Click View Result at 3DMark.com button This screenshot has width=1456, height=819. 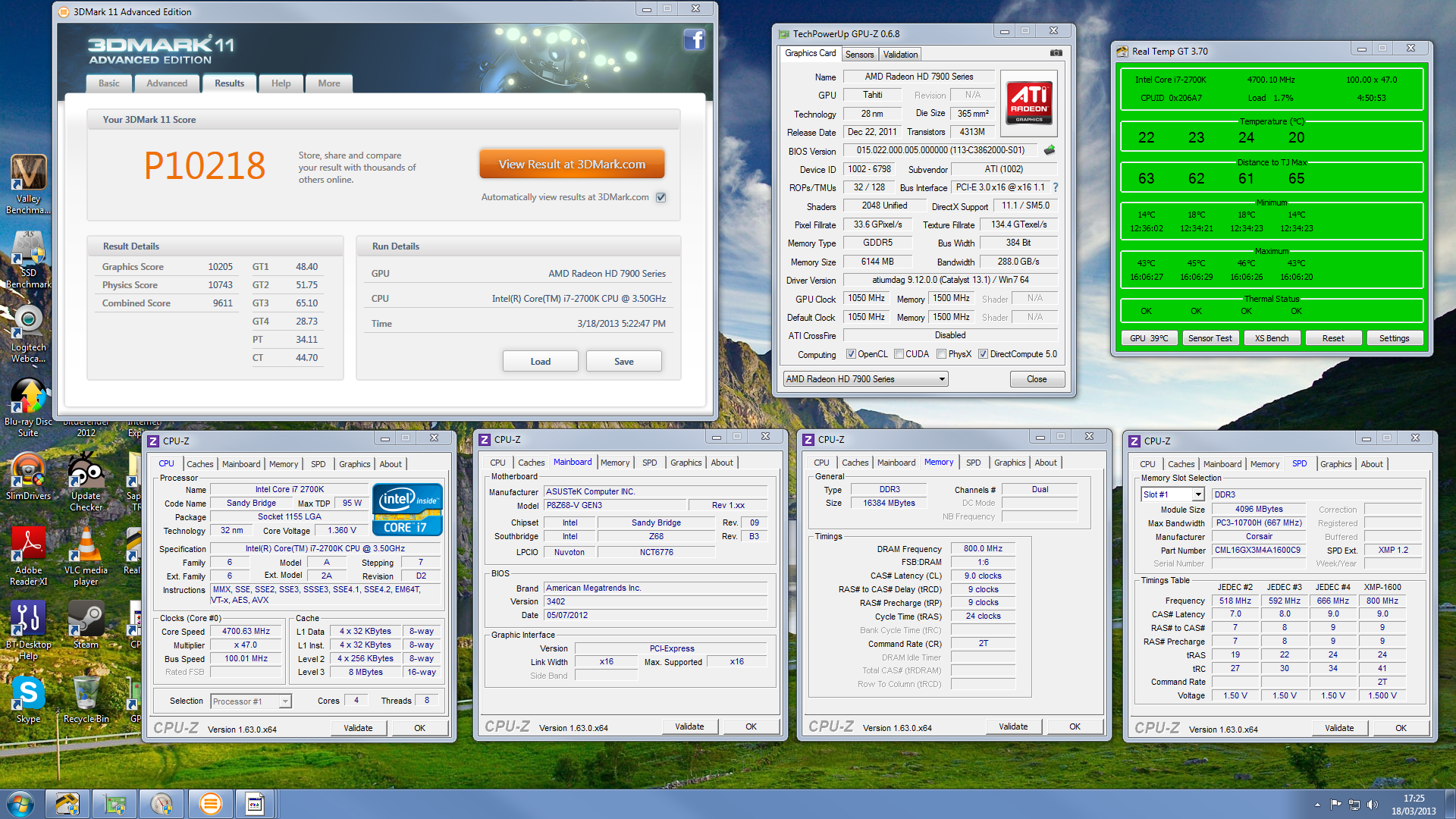tap(572, 165)
